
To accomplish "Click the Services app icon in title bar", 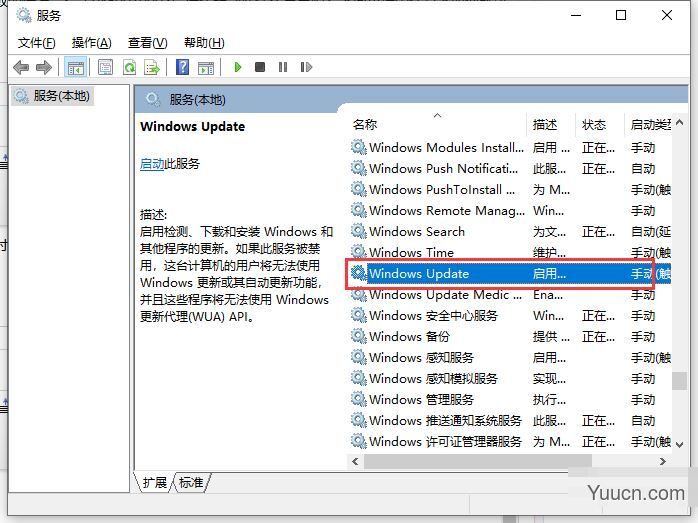I will click(24, 15).
